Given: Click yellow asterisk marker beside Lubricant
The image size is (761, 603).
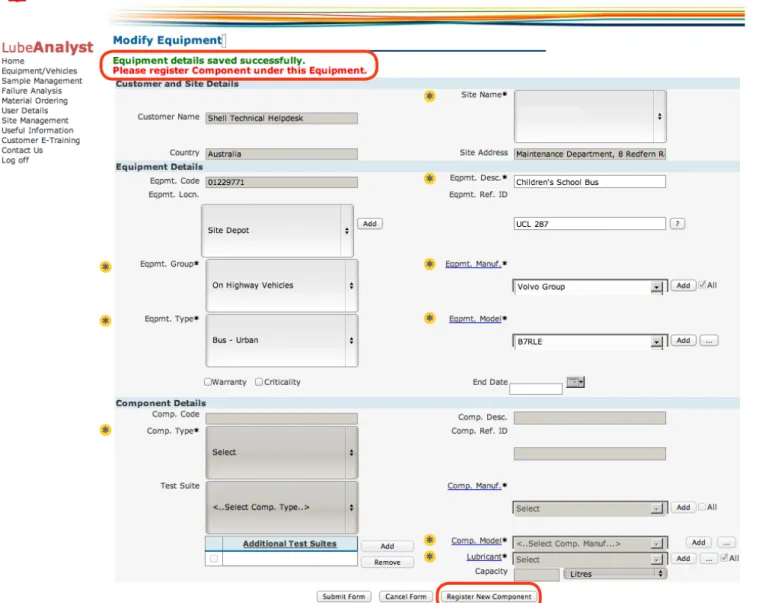Looking at the screenshot, I should (x=430, y=556).
